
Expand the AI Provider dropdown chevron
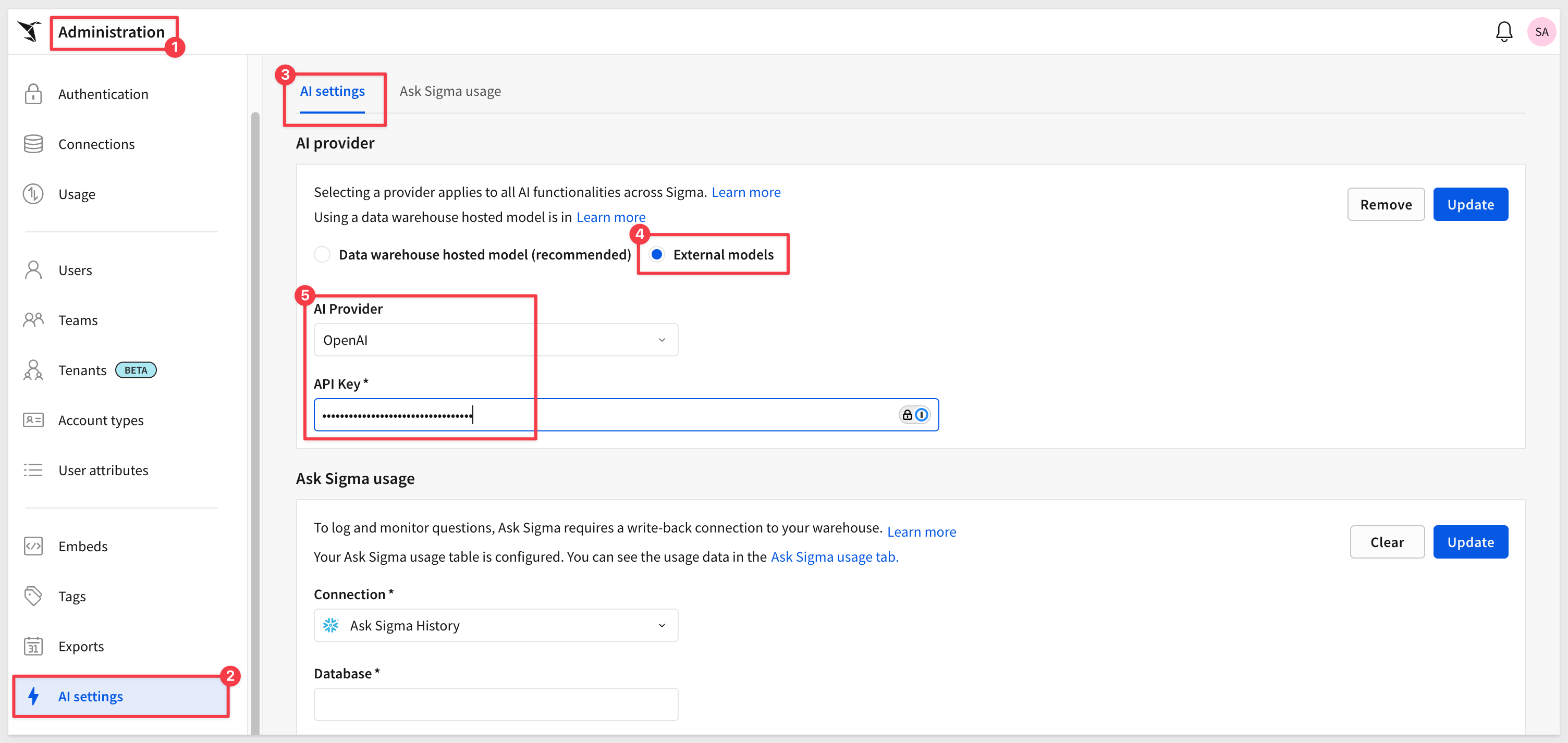(661, 340)
